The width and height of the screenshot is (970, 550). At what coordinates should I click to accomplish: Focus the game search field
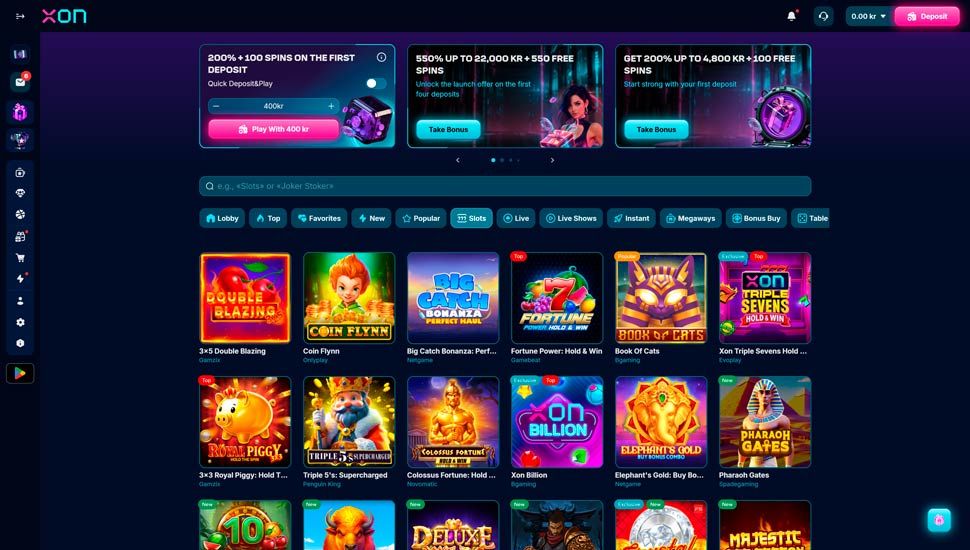coord(505,186)
